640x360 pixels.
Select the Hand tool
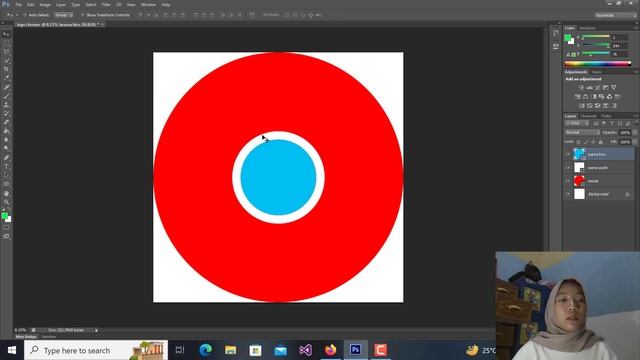(6, 193)
